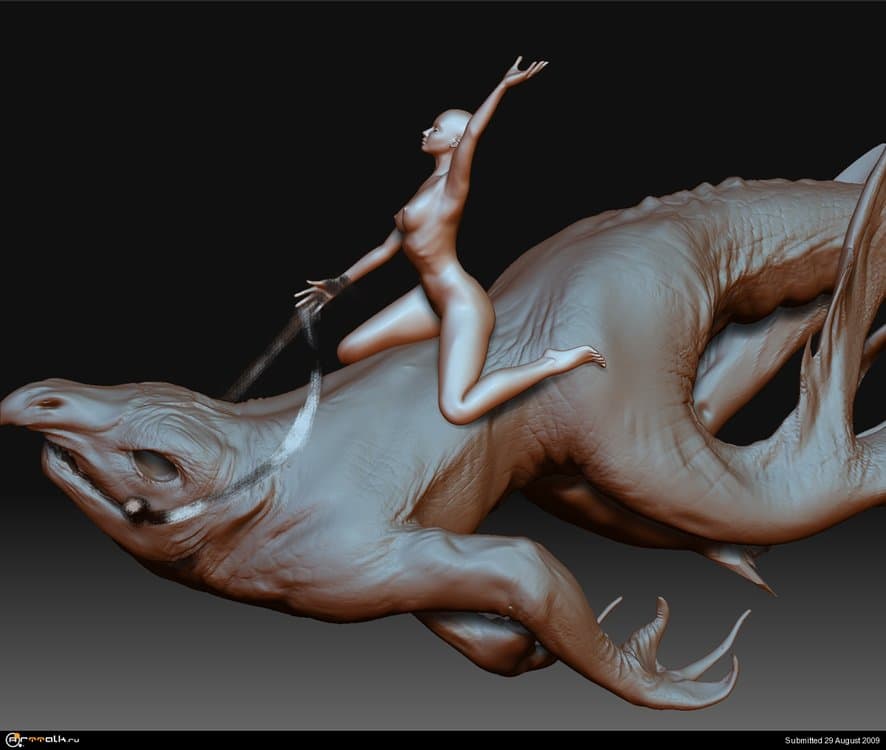The image size is (886, 750).
Task: Click the Arttalk.ru logo watermark
Action: [41, 740]
